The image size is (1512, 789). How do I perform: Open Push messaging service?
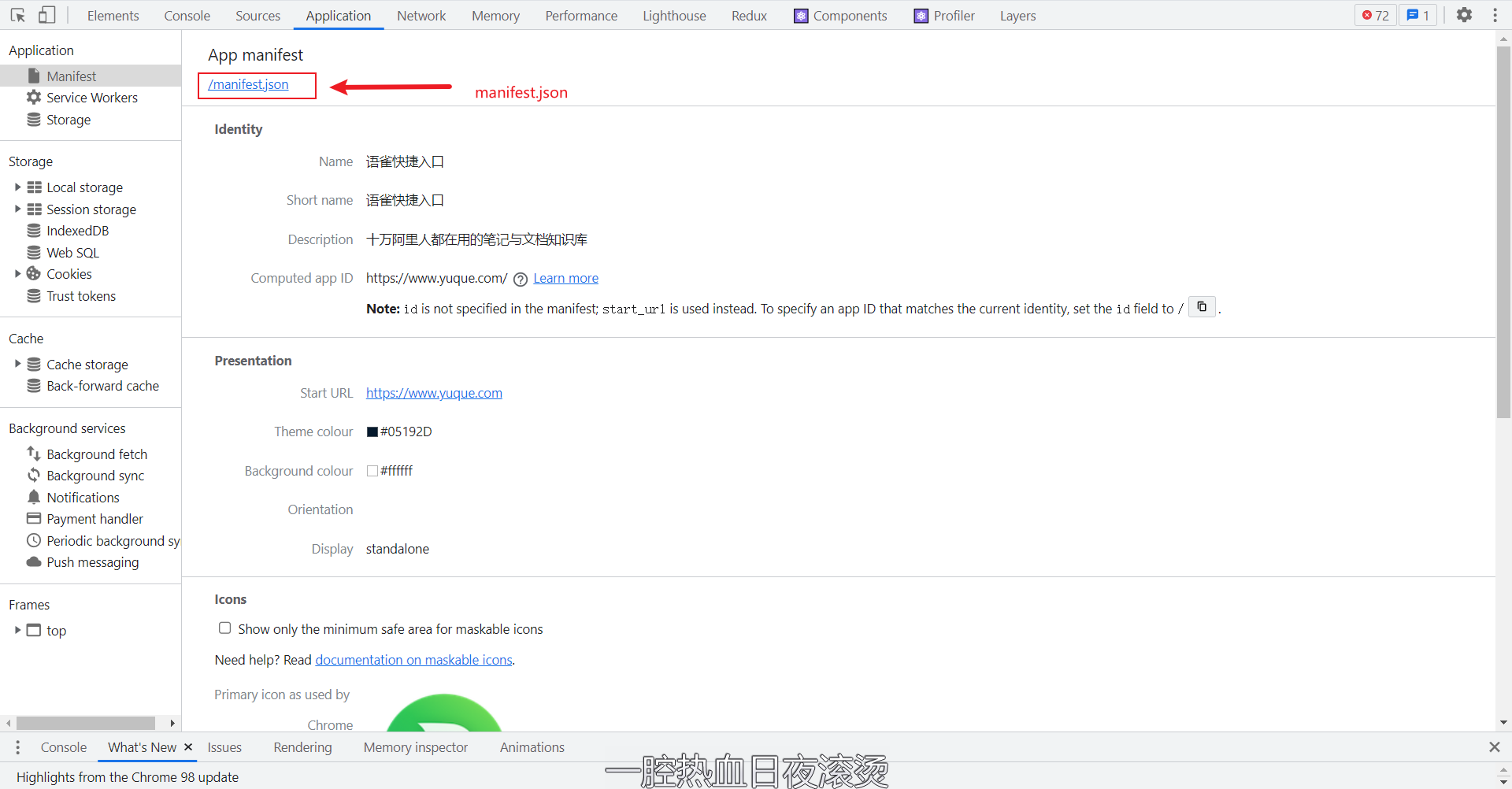click(91, 562)
